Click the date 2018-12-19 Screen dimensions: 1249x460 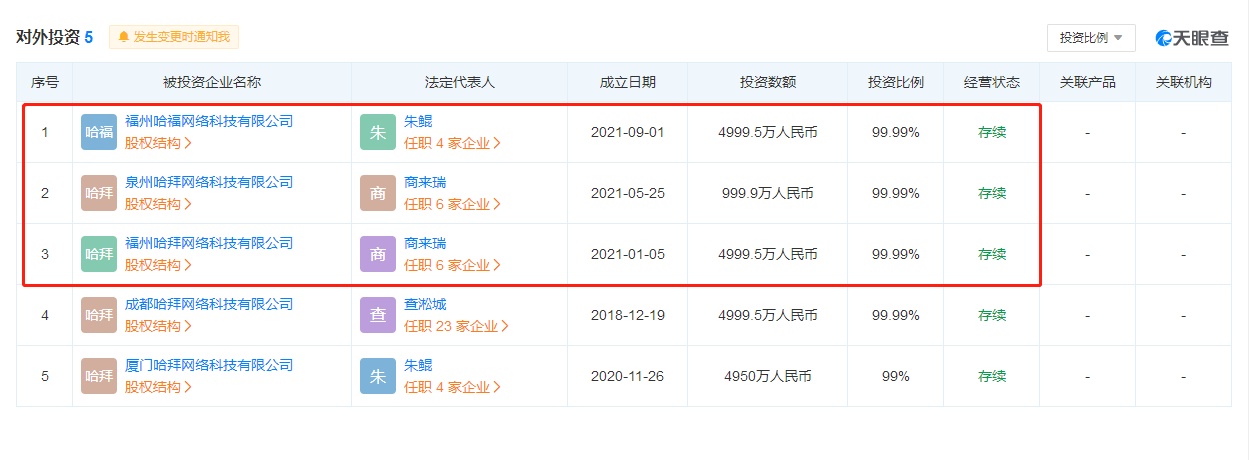[628, 315]
